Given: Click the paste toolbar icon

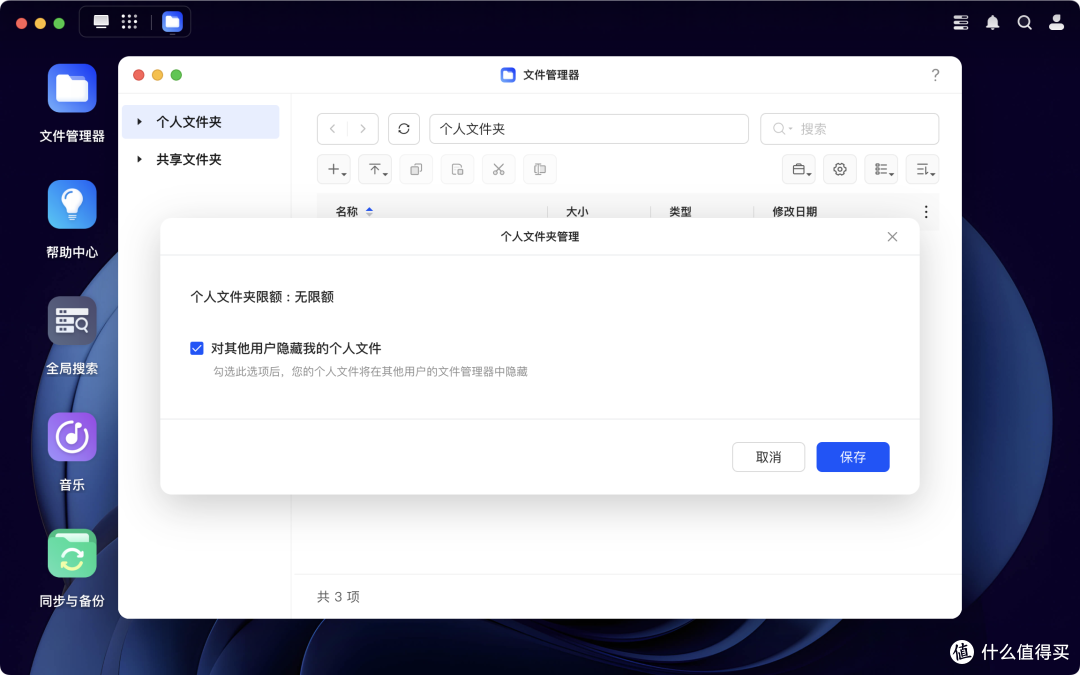Looking at the screenshot, I should (457, 169).
